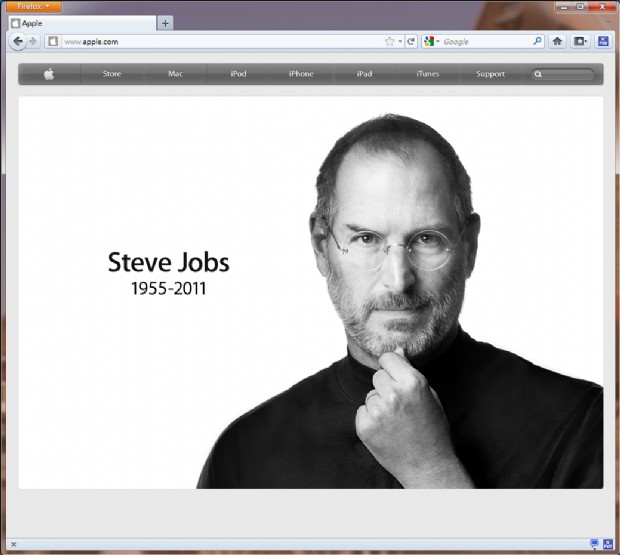Close the add-on bar with the x
This screenshot has height=555, width=620.
[x=13, y=545]
